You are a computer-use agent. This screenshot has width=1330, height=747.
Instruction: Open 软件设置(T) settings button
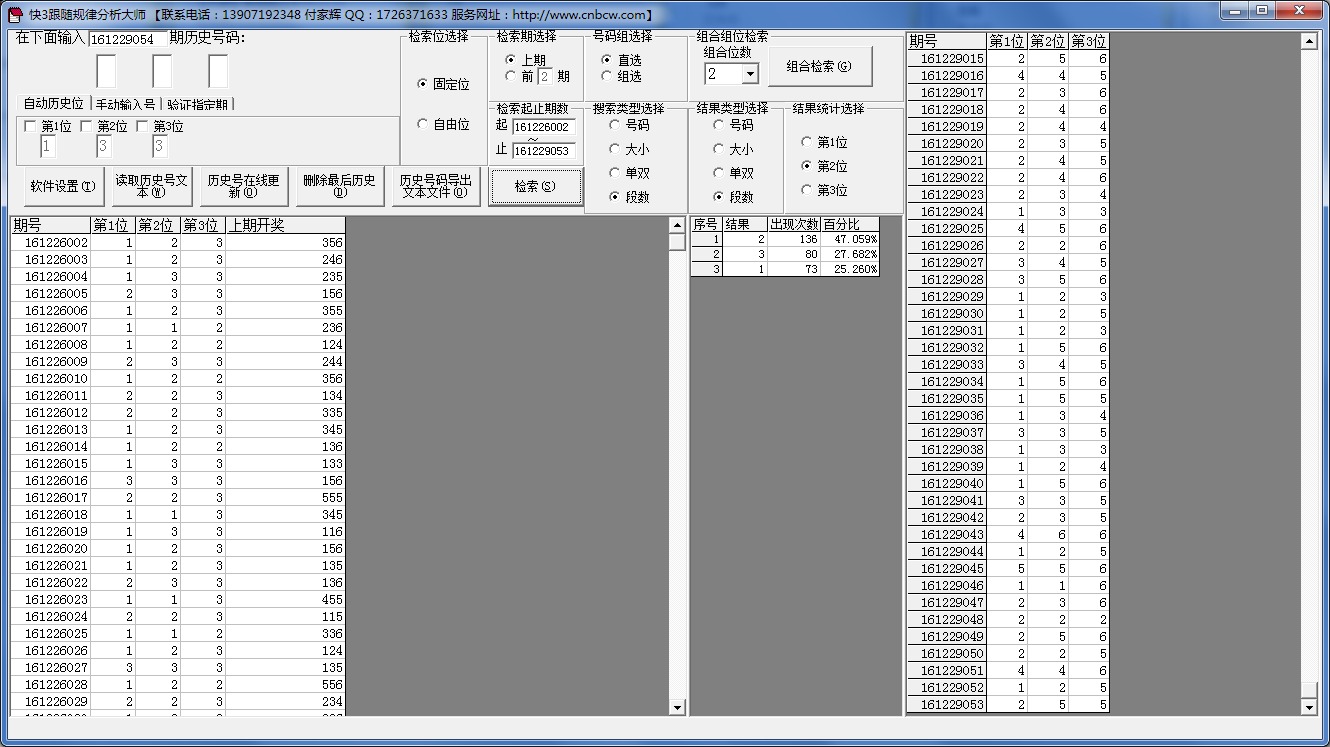coord(62,187)
